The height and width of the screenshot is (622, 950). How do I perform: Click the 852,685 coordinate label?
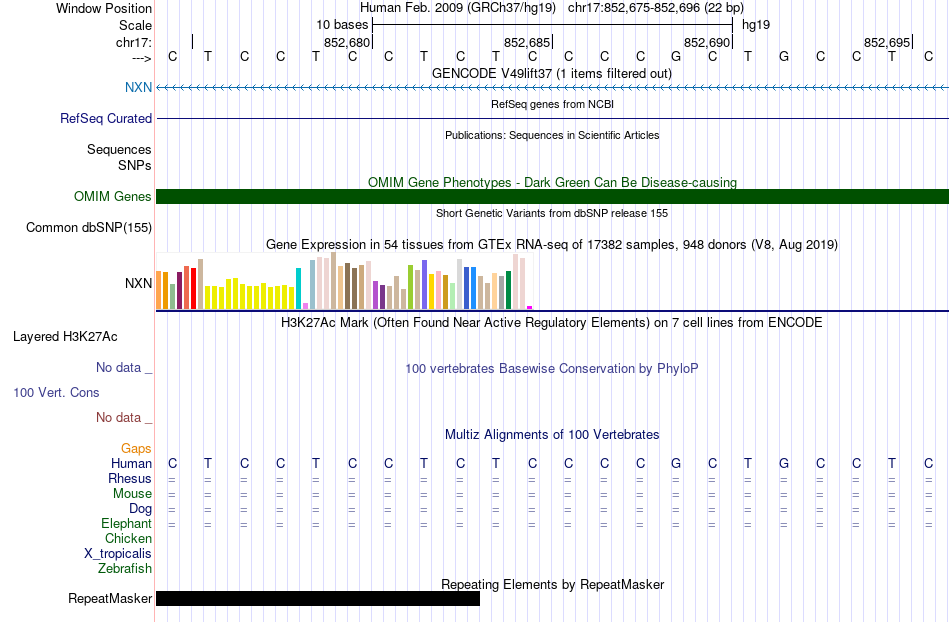point(526,42)
